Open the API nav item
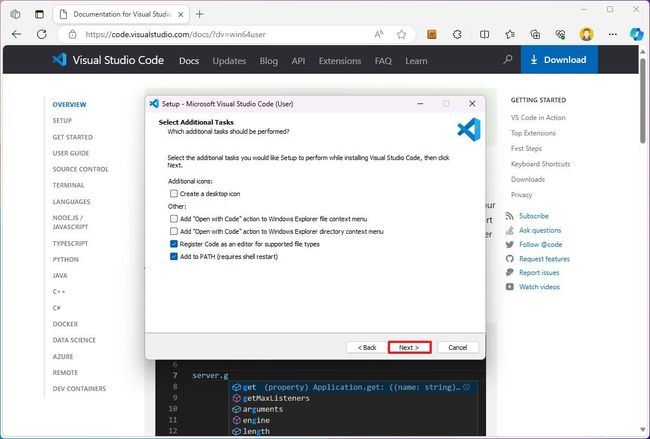Viewport: 650px width, 439px height. click(298, 61)
